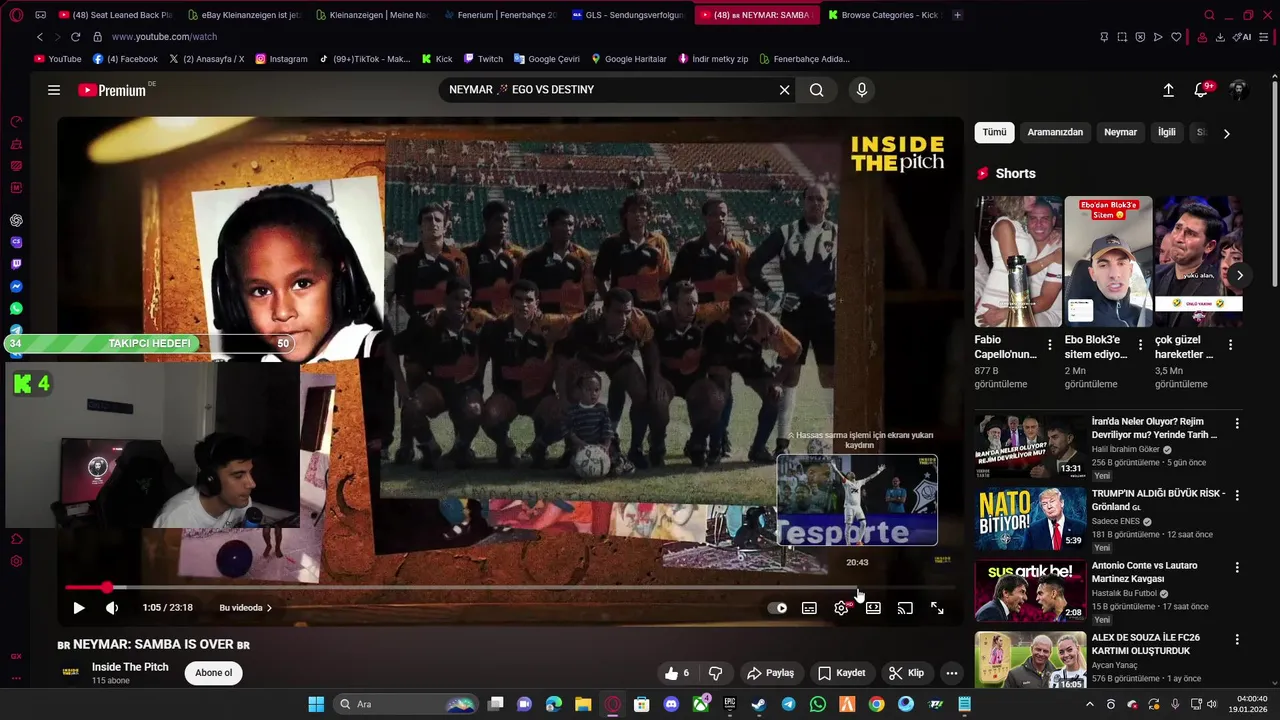
Task: Reload the page
Action: 75,37
